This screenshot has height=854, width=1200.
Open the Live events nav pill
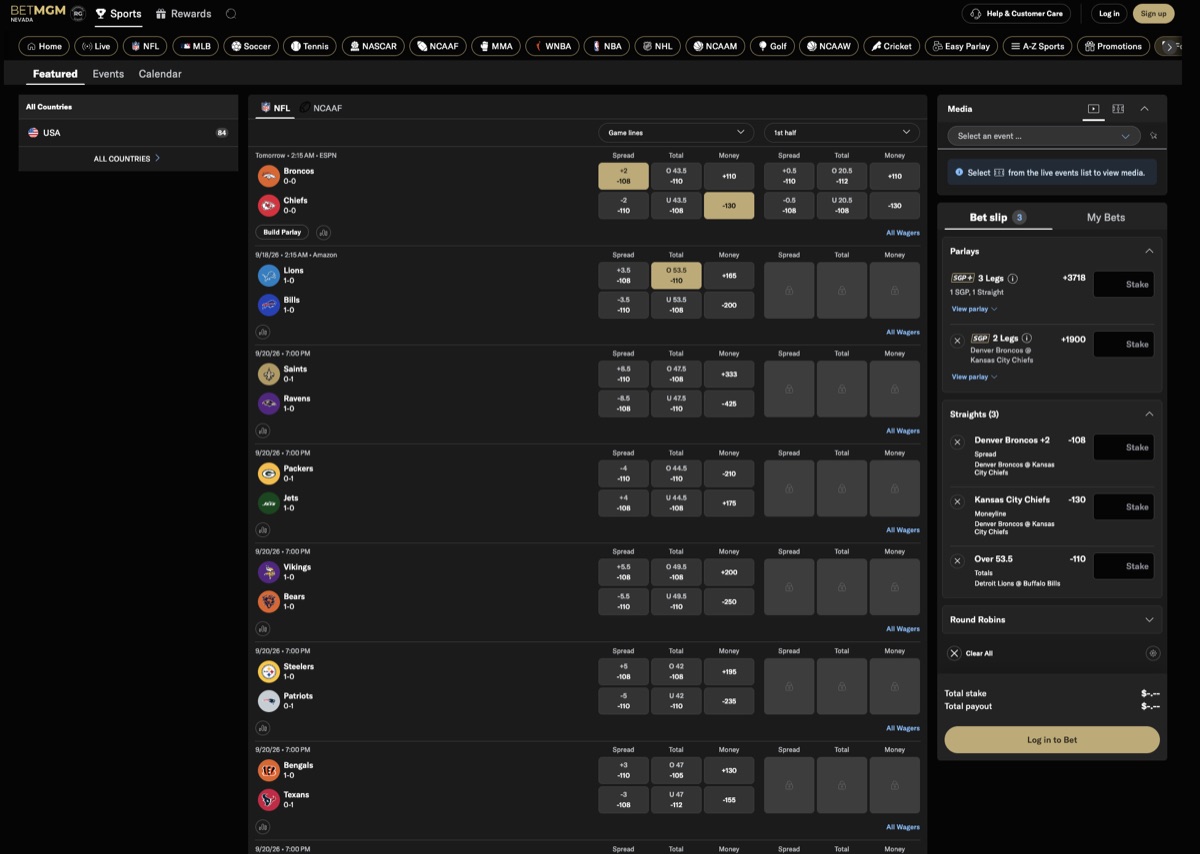click(96, 46)
